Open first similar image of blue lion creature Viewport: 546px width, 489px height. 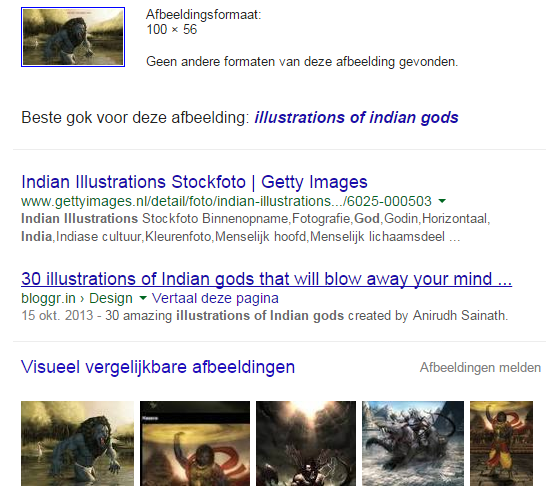click(77, 443)
